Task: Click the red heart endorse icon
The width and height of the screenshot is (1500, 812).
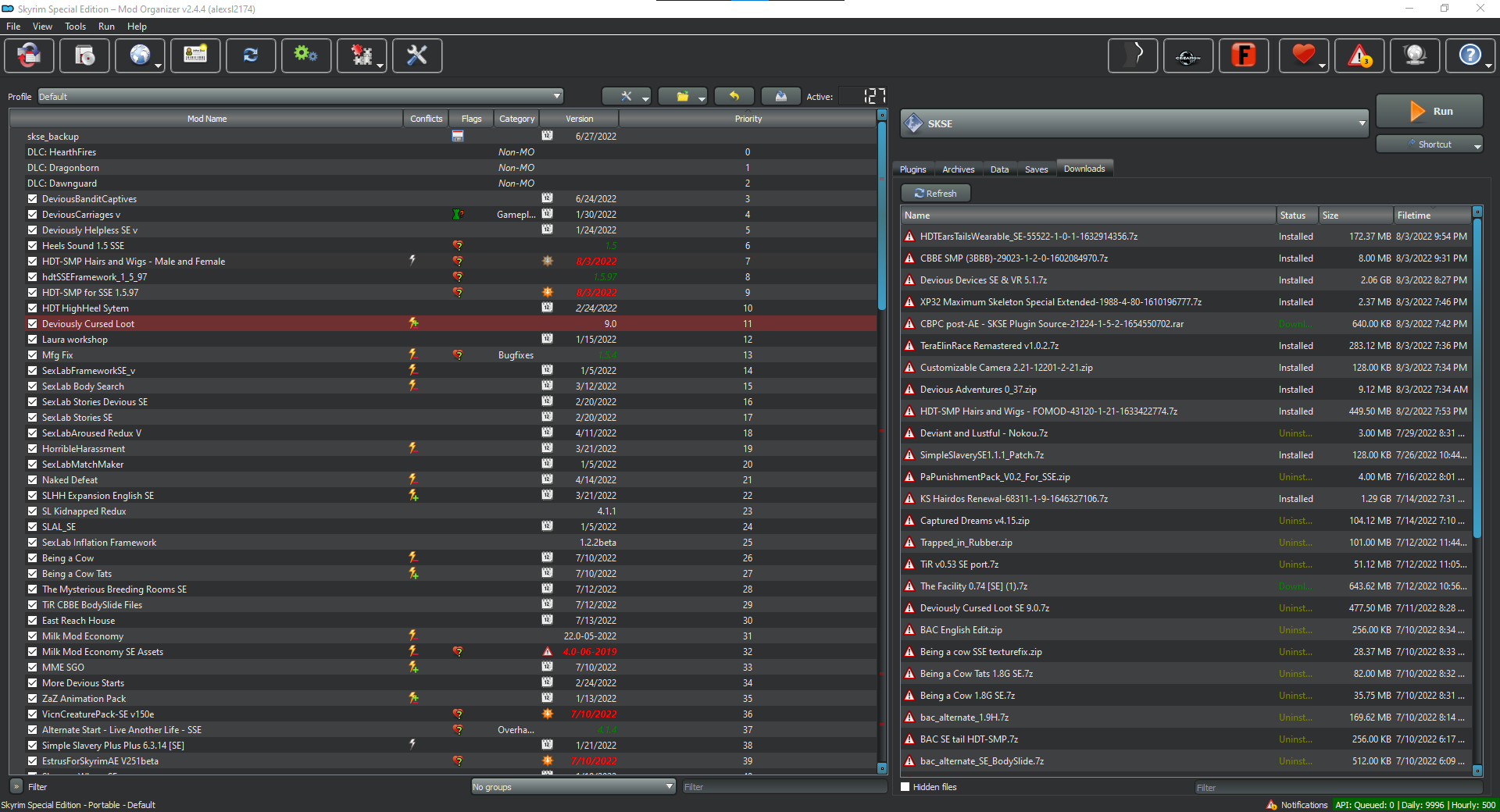Action: 1302,56
